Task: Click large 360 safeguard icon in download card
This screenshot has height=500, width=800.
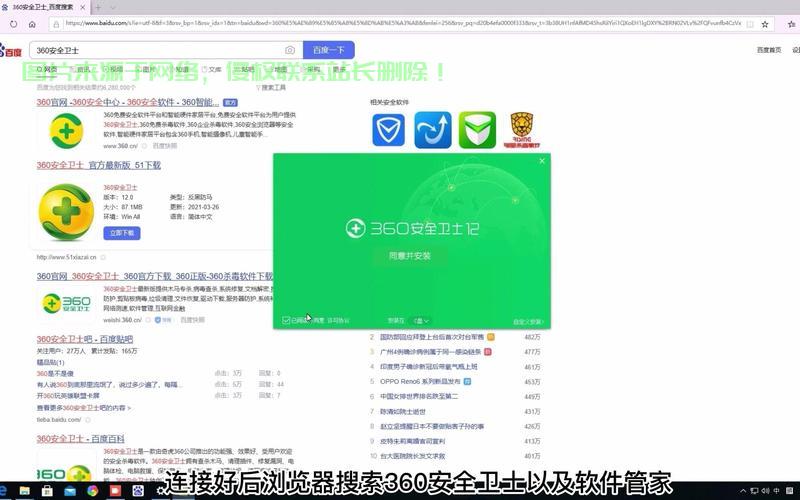Action: click(x=66, y=212)
